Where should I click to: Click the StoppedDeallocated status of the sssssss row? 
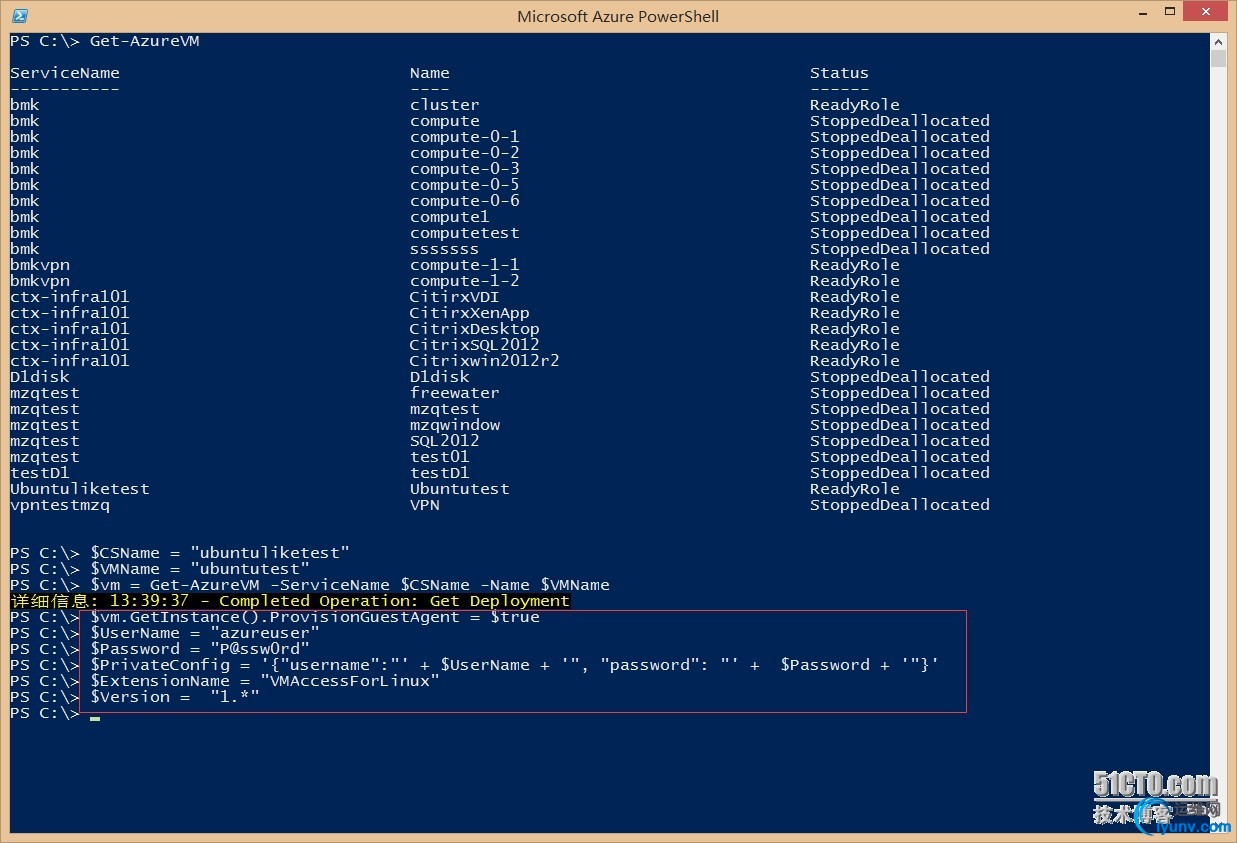pyautogui.click(x=900, y=249)
